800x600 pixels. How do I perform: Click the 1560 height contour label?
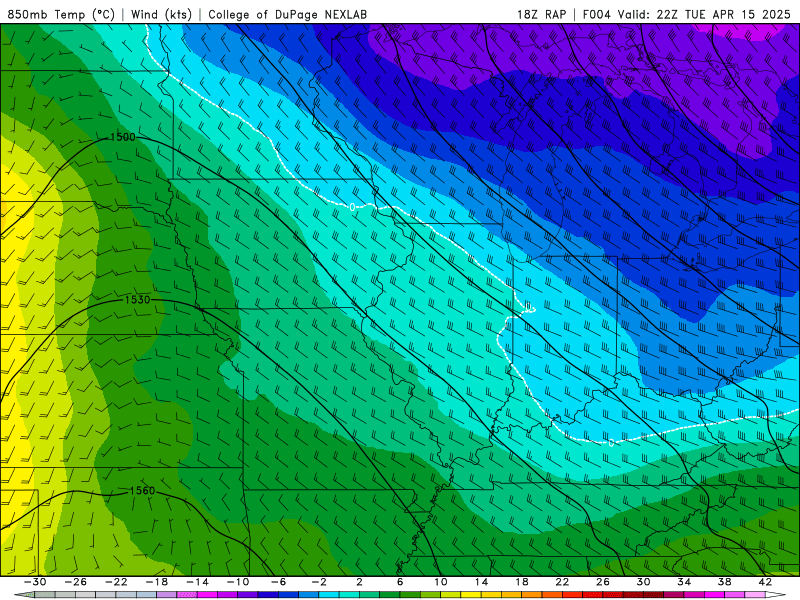point(142,490)
